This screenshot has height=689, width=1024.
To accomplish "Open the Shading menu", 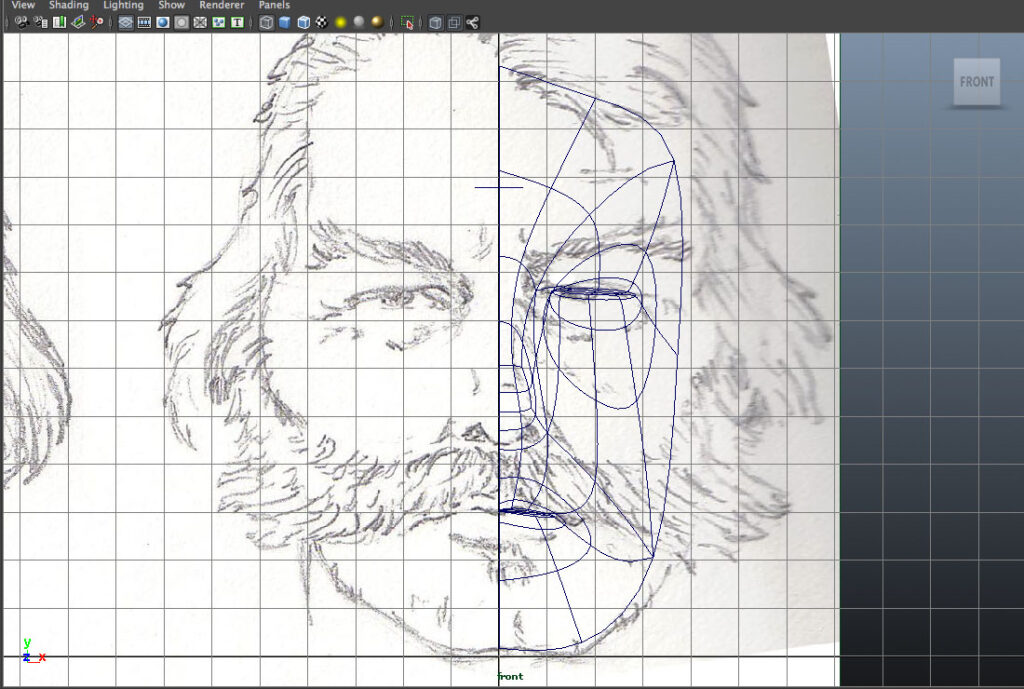I will (69, 5).
